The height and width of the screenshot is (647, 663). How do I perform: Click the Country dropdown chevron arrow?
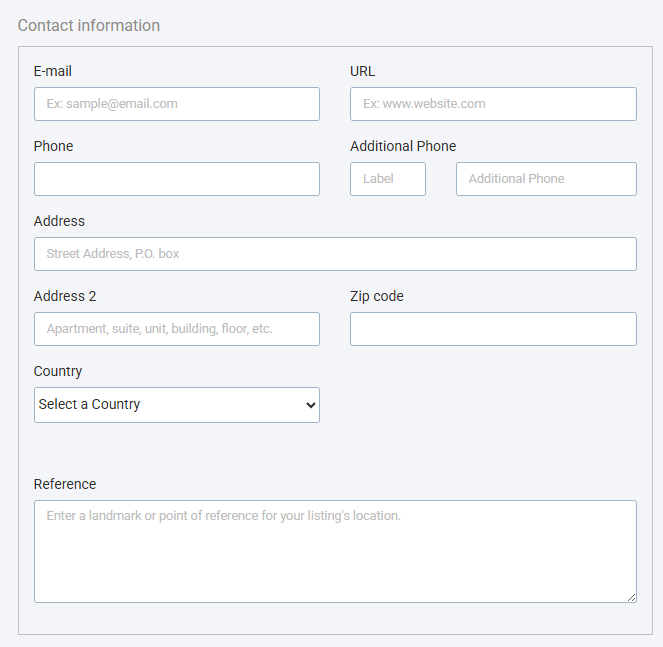[311, 405]
